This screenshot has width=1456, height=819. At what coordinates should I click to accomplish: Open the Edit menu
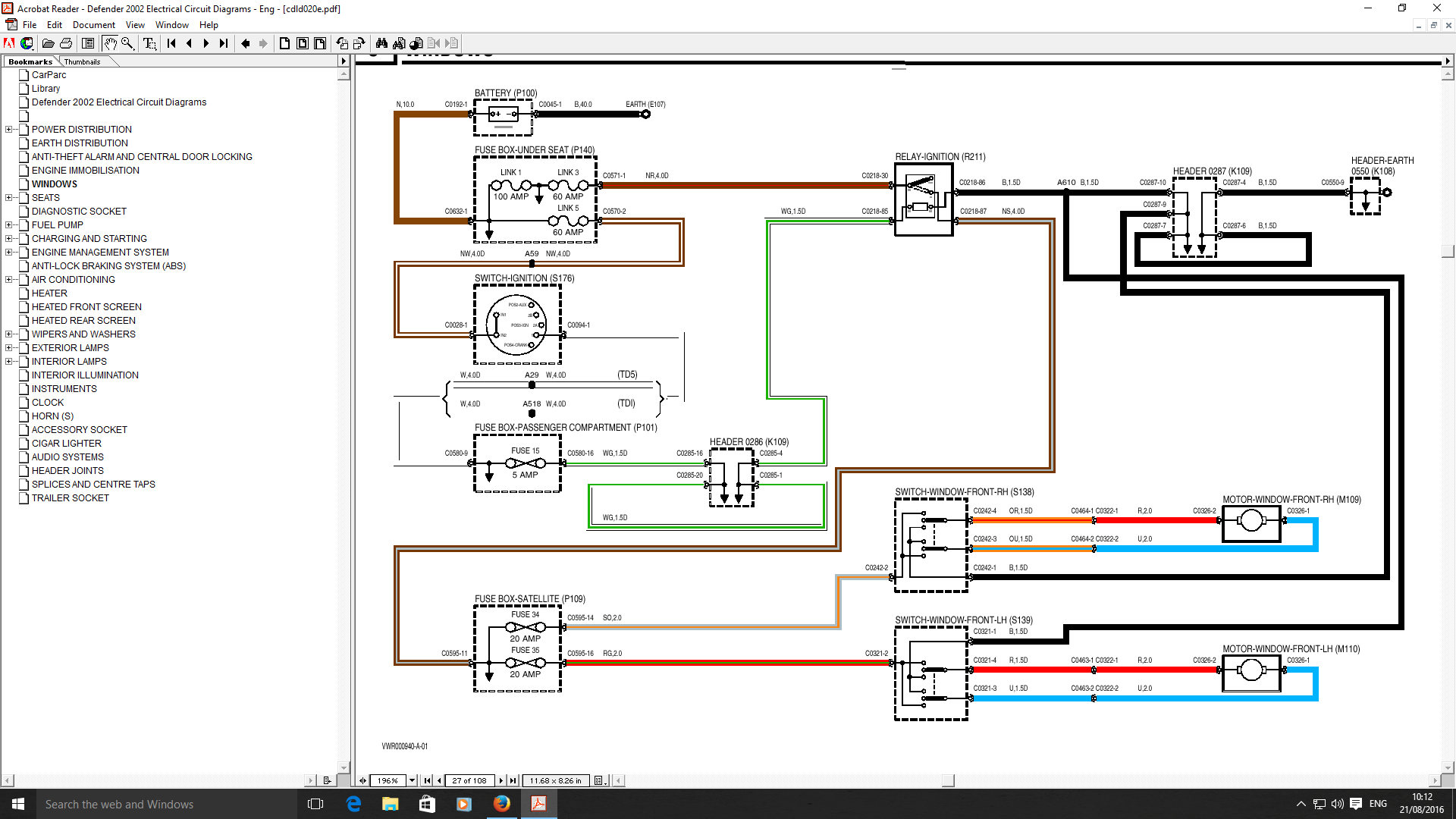pyautogui.click(x=55, y=25)
